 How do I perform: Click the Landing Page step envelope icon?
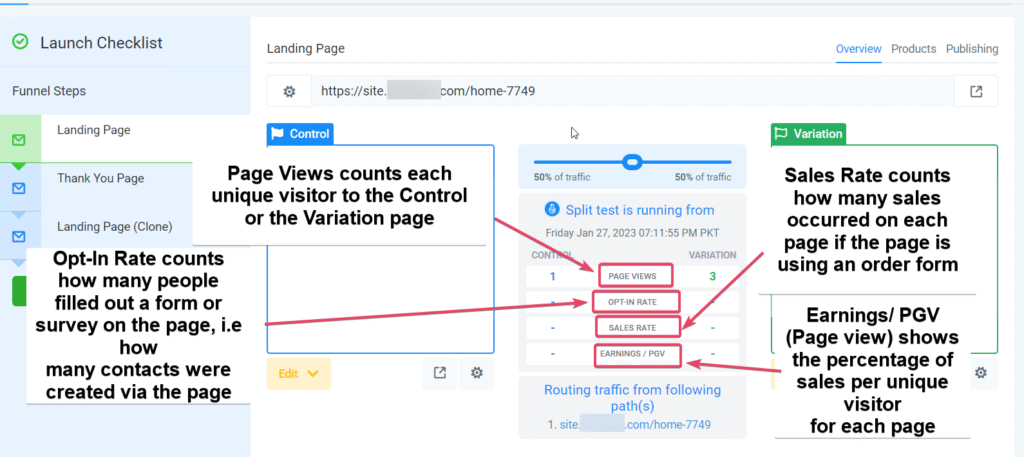click(20, 139)
